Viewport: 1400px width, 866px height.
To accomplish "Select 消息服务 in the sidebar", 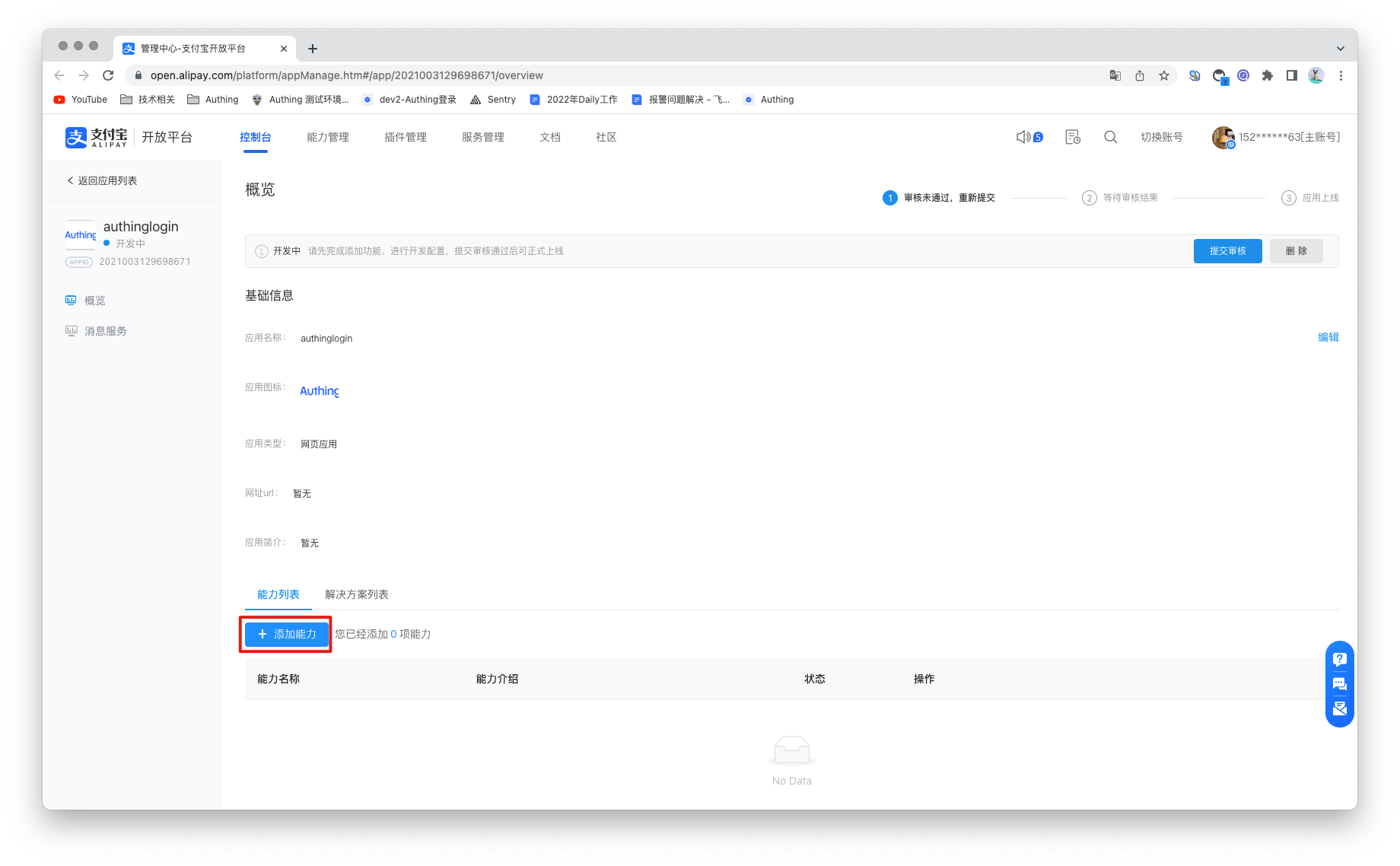I will [105, 331].
